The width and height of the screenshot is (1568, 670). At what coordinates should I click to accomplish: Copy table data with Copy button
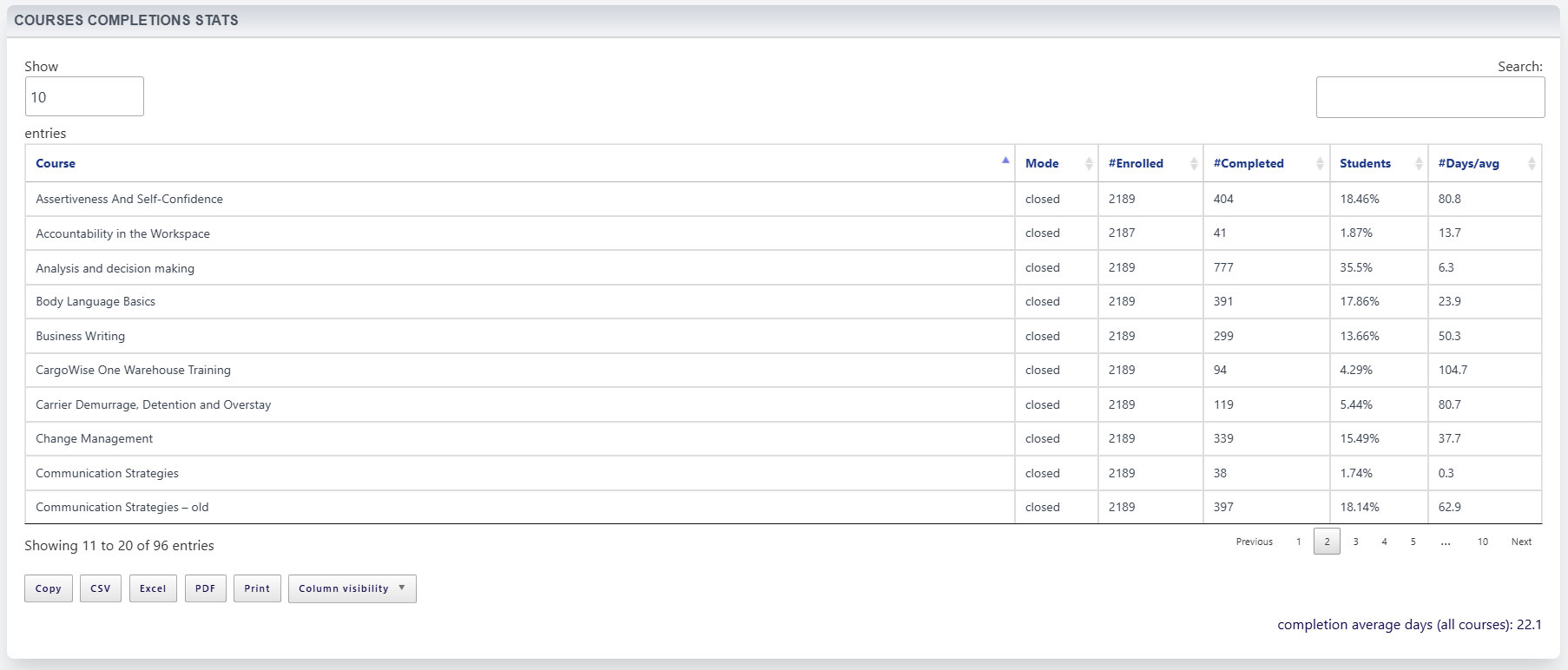tap(49, 588)
